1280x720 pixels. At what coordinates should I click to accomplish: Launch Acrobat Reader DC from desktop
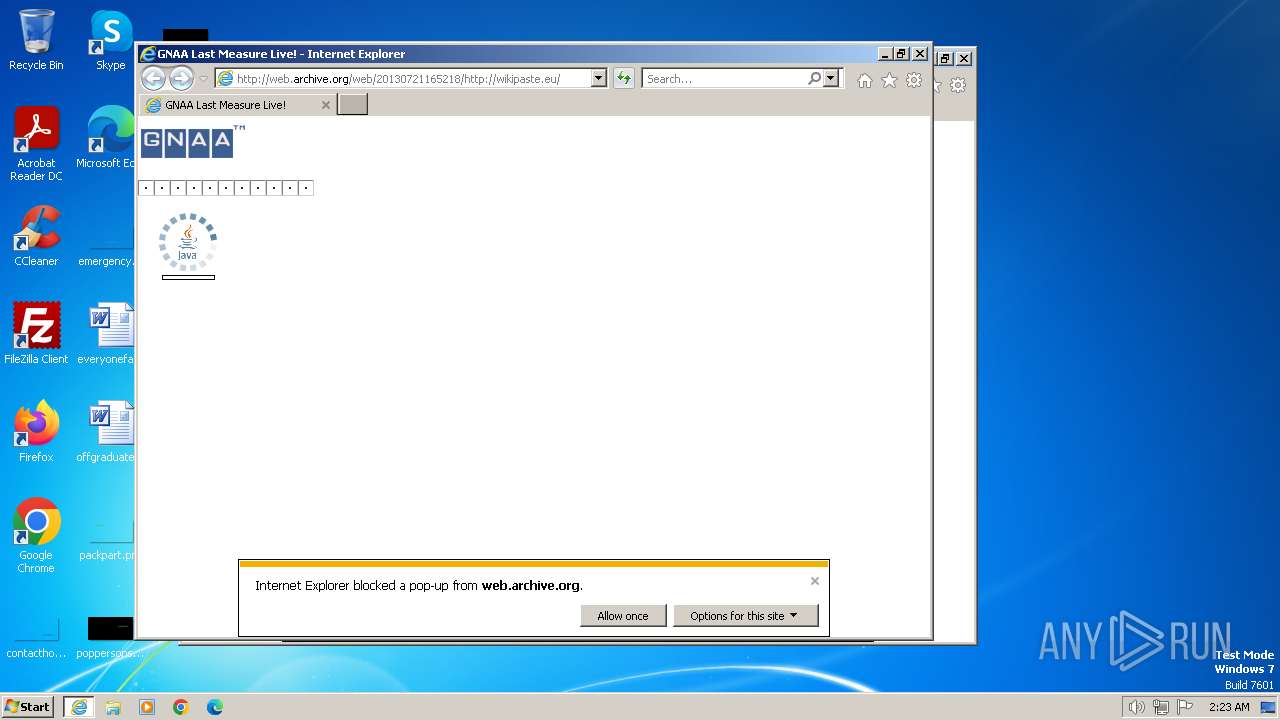click(36, 144)
